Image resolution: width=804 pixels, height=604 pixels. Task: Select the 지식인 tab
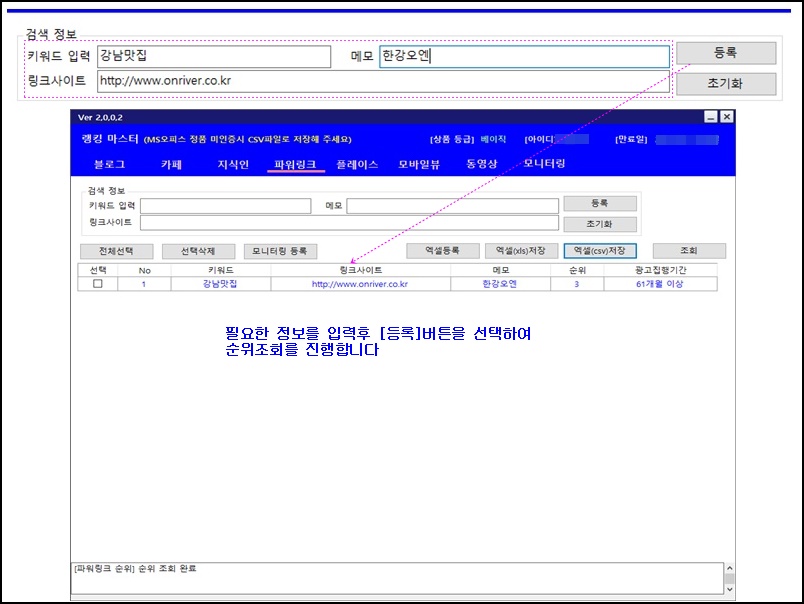pyautogui.click(x=232, y=163)
